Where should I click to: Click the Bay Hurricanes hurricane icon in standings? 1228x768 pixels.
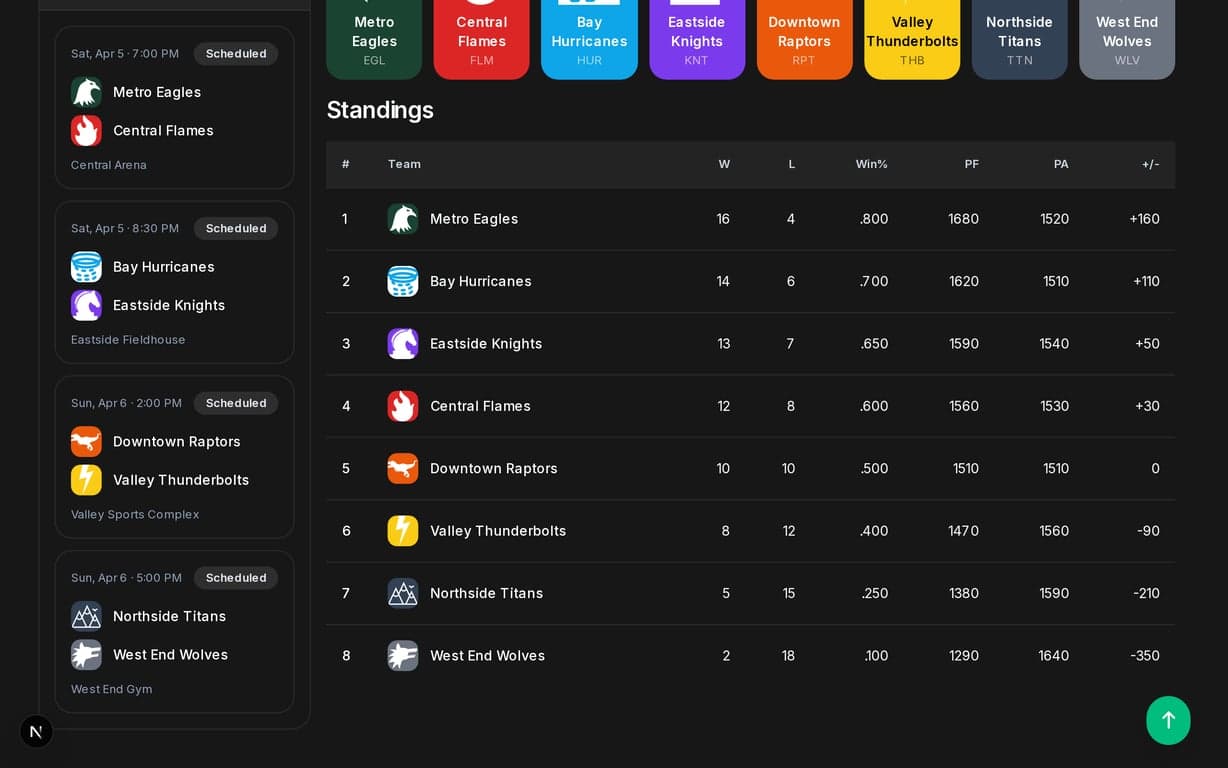click(x=403, y=281)
